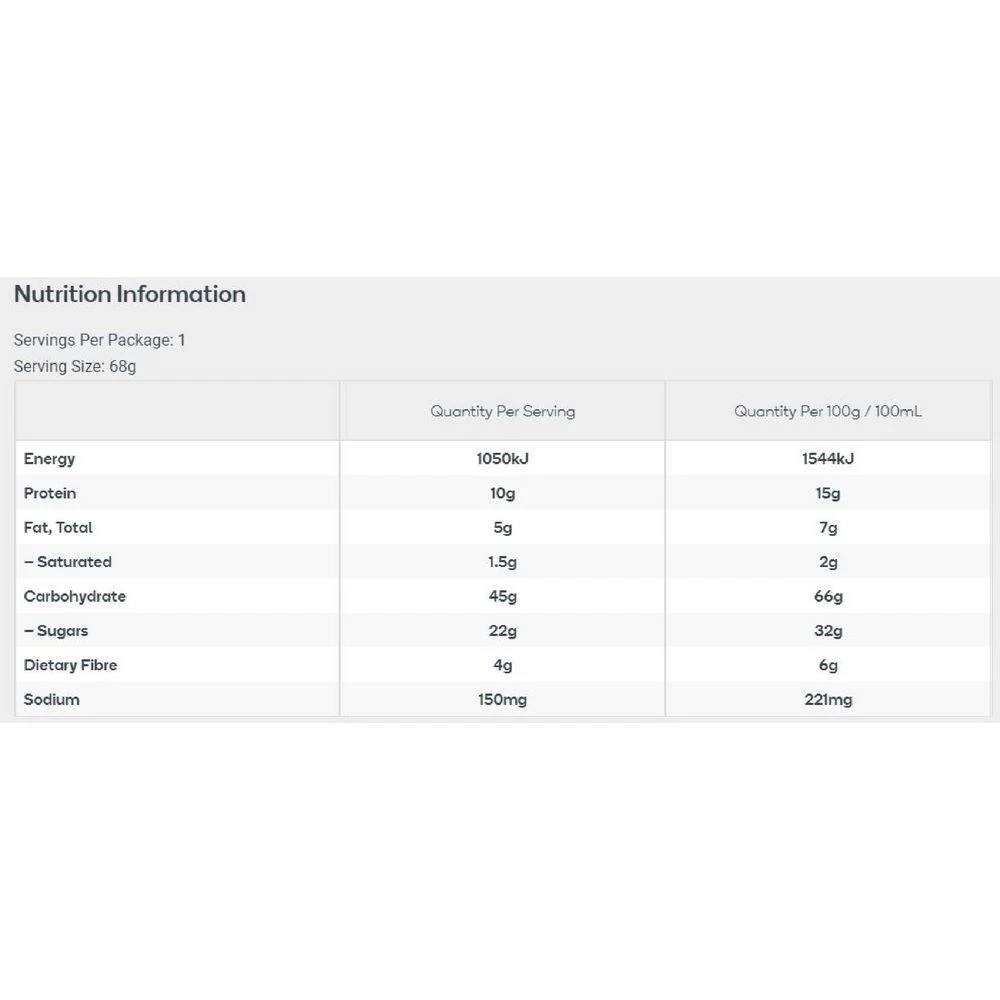Click the 150mg sodium value
Image resolution: width=1000 pixels, height=1000 pixels.
tap(502, 699)
